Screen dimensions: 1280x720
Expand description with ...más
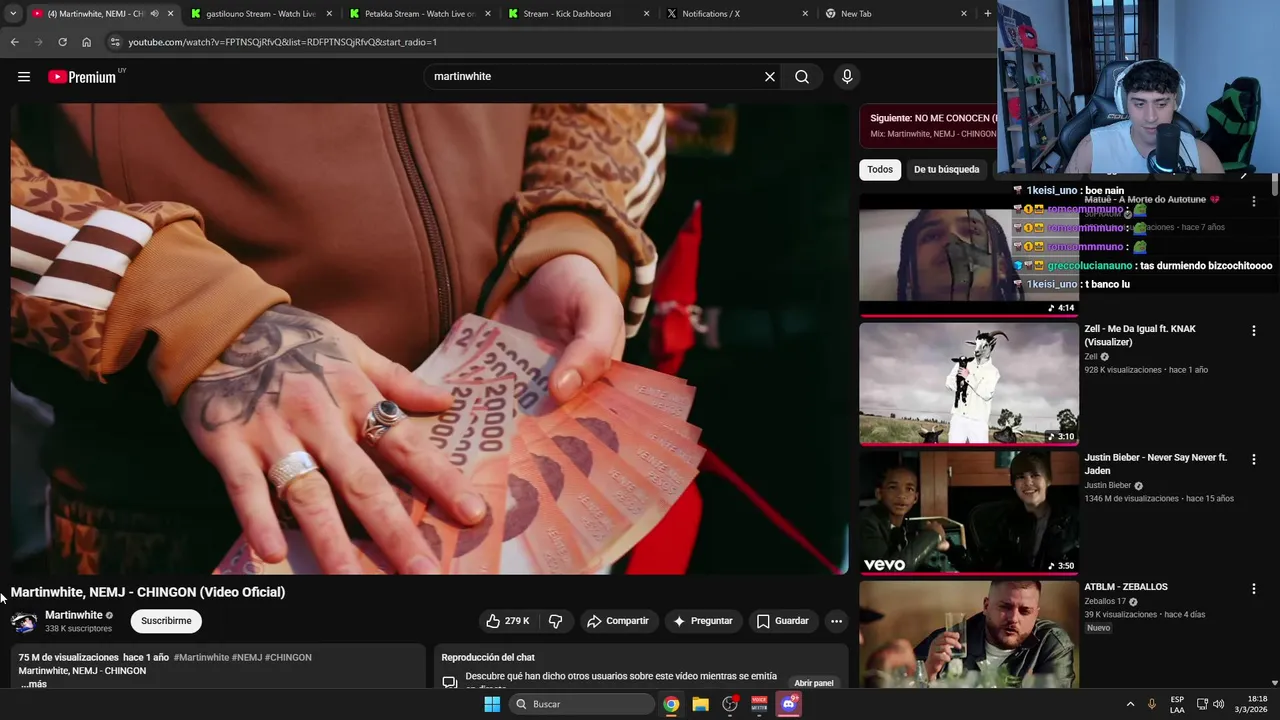pos(33,684)
